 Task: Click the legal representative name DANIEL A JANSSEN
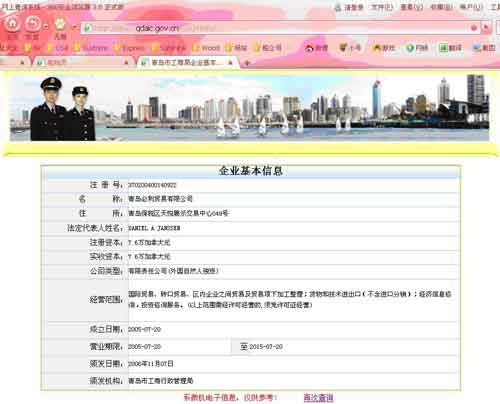154,228
